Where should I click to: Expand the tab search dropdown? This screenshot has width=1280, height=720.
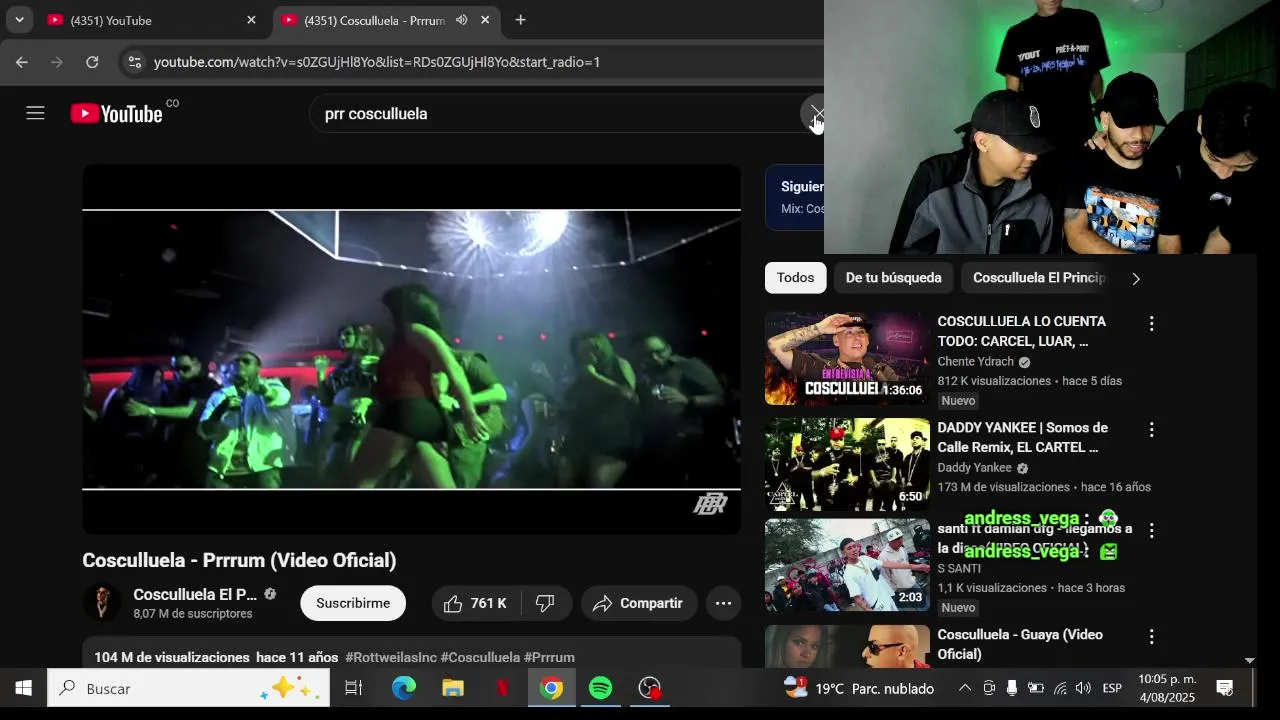[19, 20]
